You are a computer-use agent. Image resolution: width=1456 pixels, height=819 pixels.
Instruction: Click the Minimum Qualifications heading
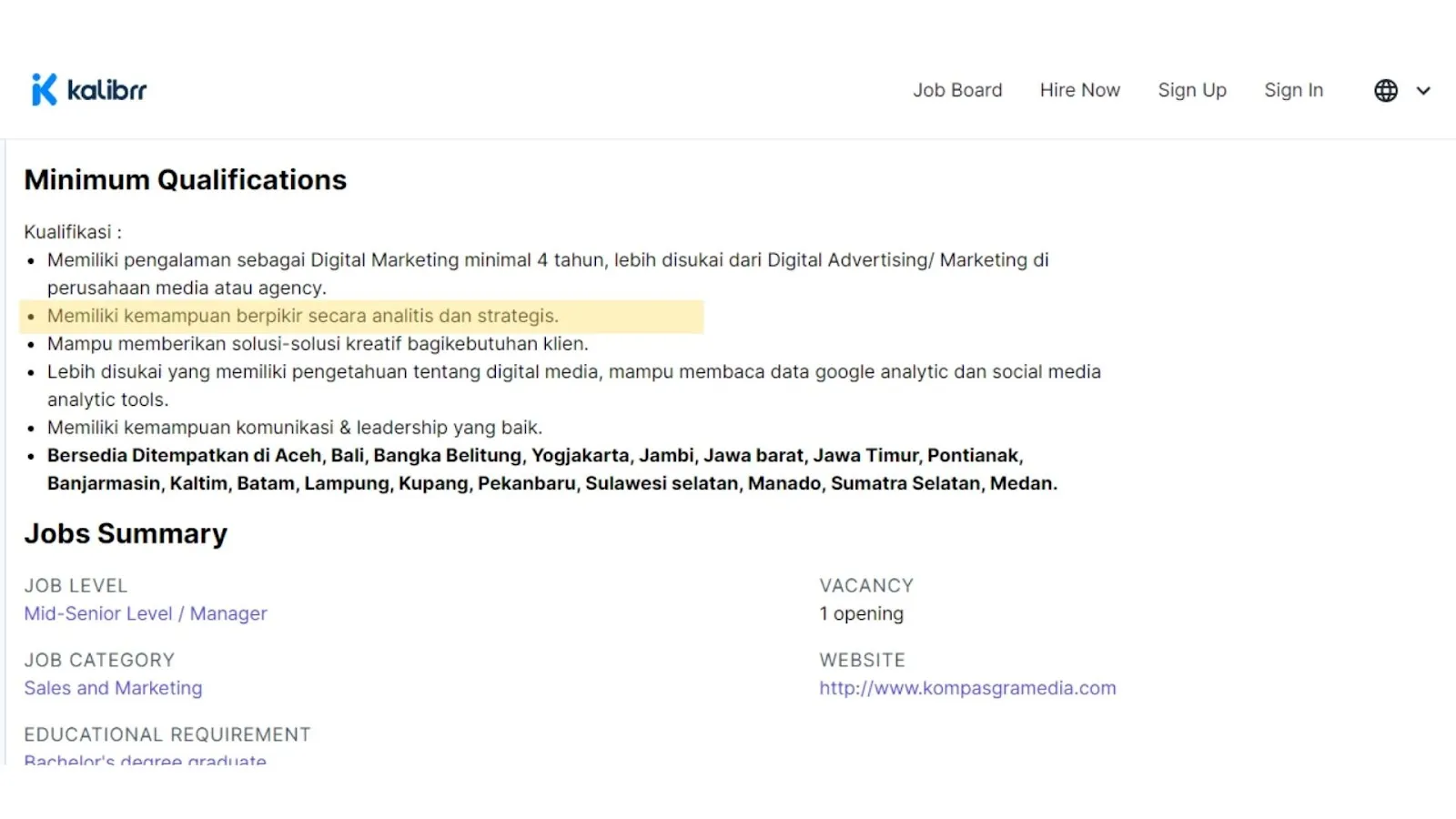coord(185,179)
